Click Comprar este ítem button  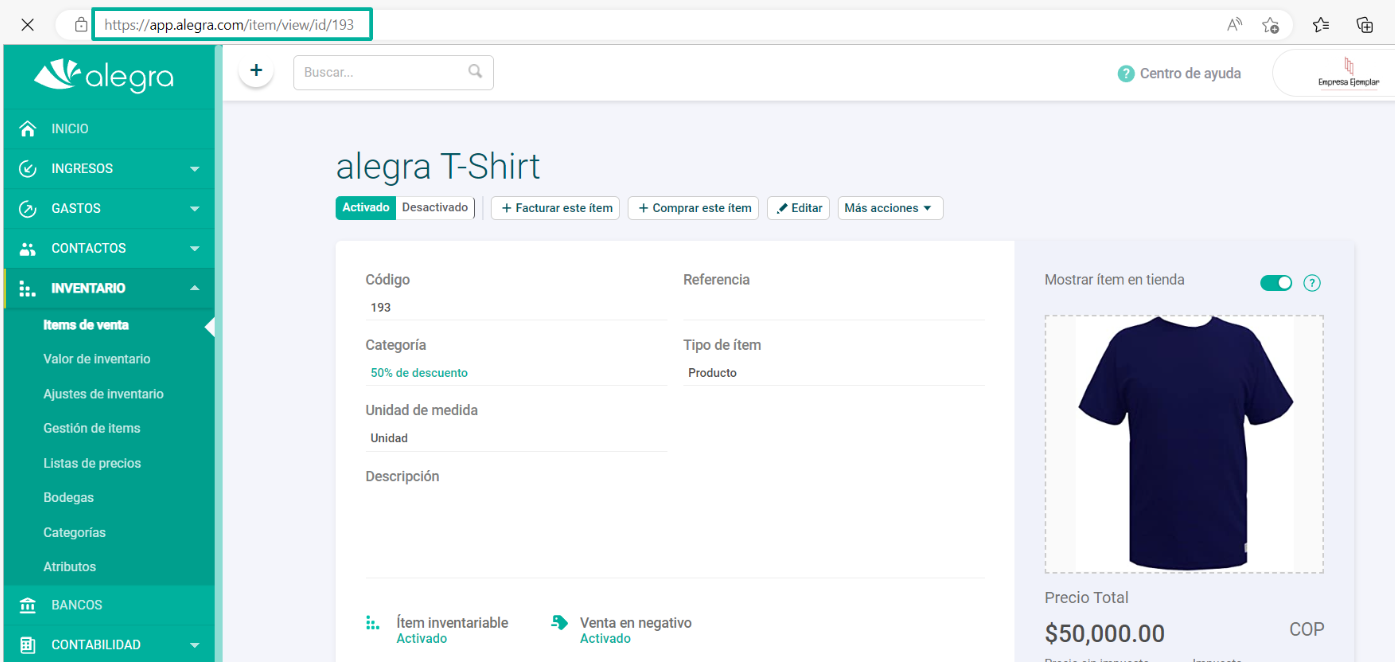click(x=693, y=208)
